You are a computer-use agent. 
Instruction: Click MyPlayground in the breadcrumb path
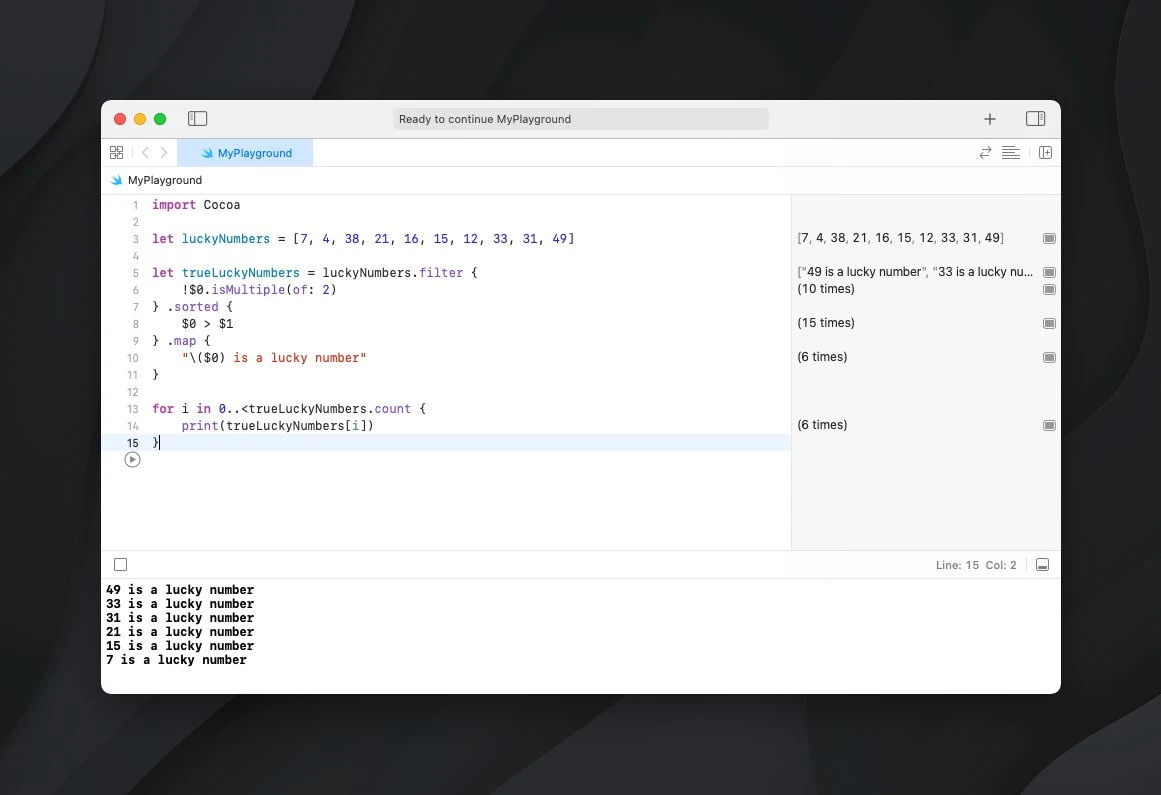pyautogui.click(x=164, y=181)
